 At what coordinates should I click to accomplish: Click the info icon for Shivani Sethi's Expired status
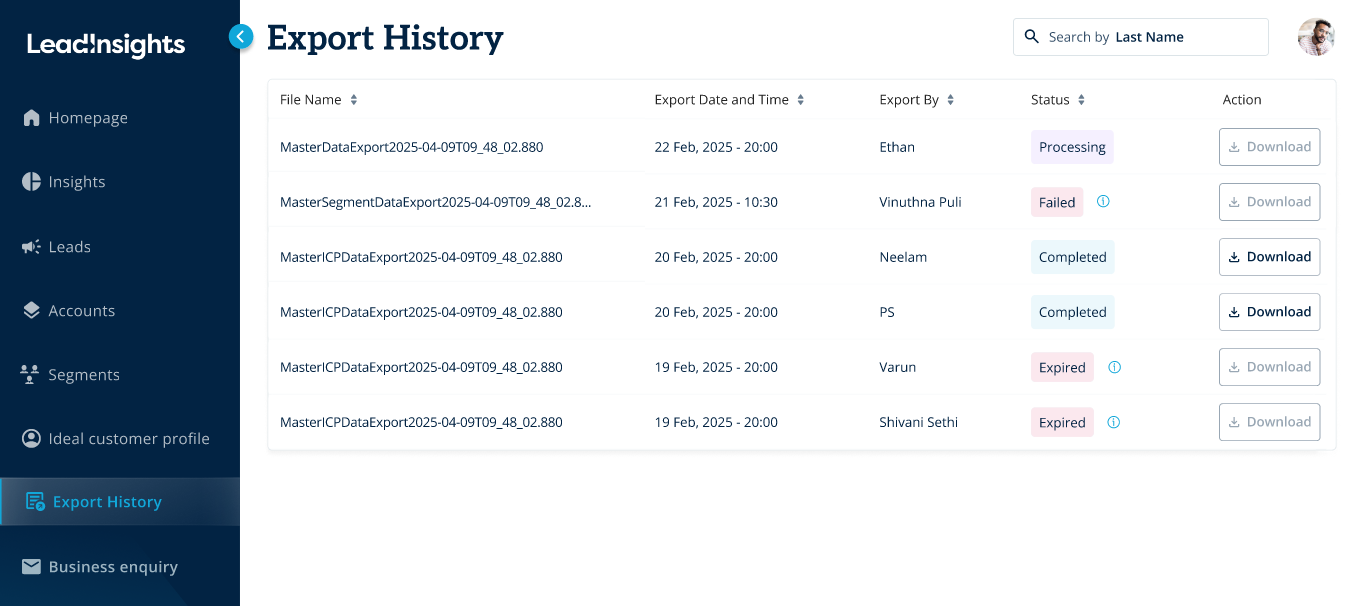(1114, 422)
